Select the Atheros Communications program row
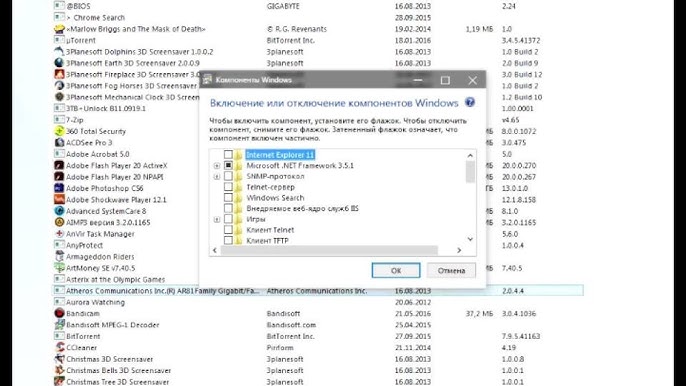The height and width of the screenshot is (386, 686). (318, 291)
